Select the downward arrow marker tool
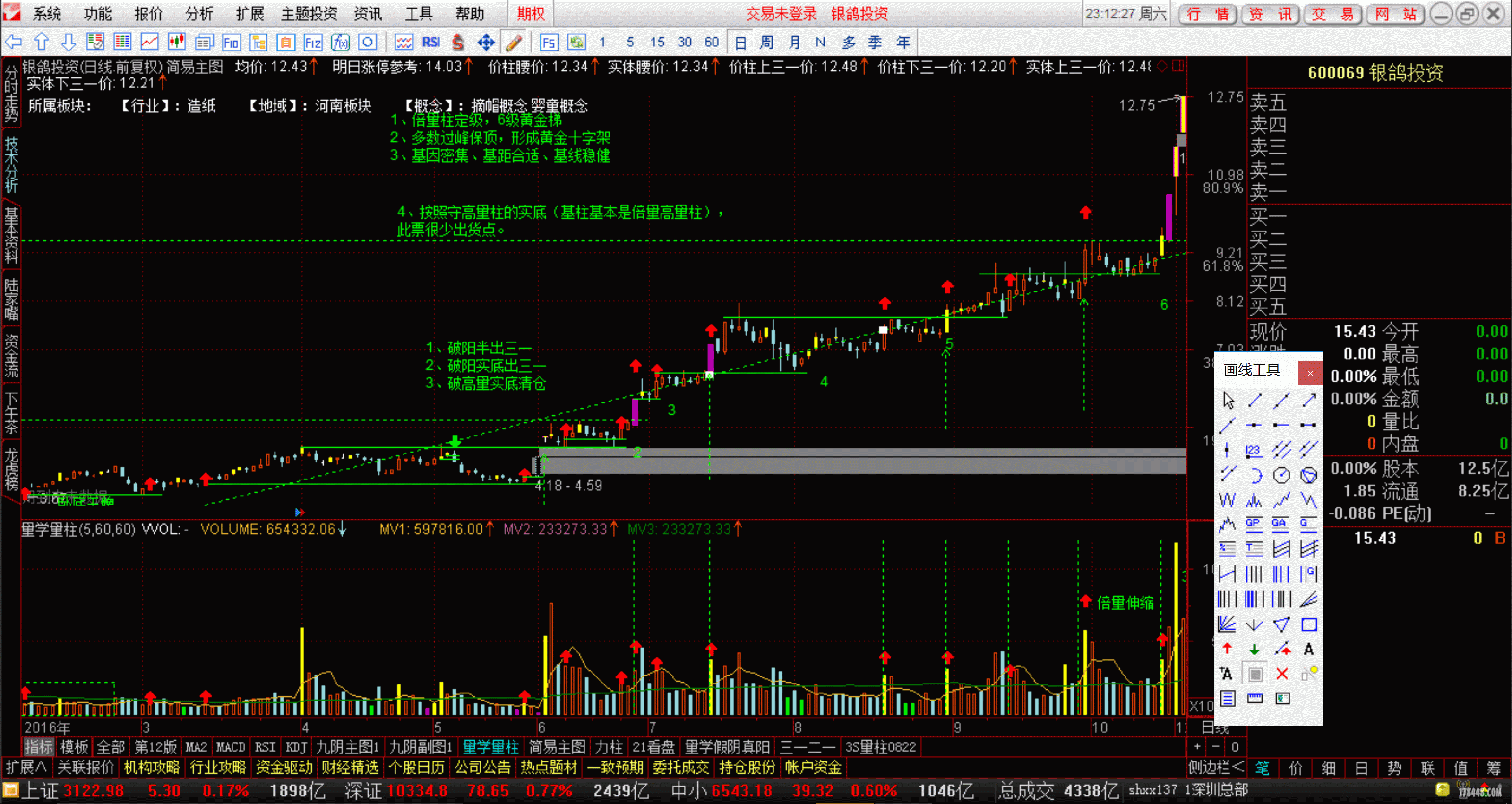Image resolution: width=1512 pixels, height=804 pixels. [x=1255, y=648]
